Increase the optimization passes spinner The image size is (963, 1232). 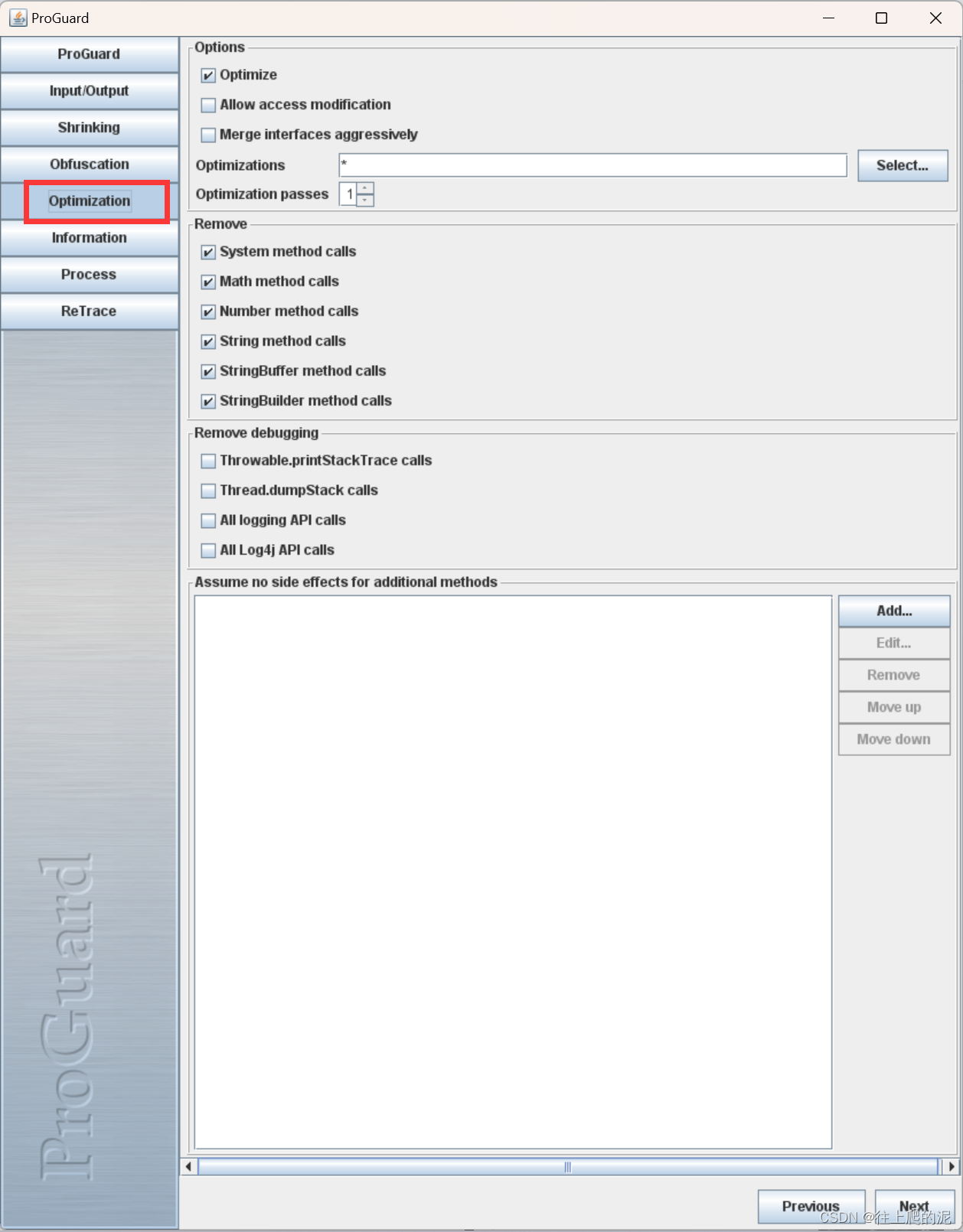[365, 188]
